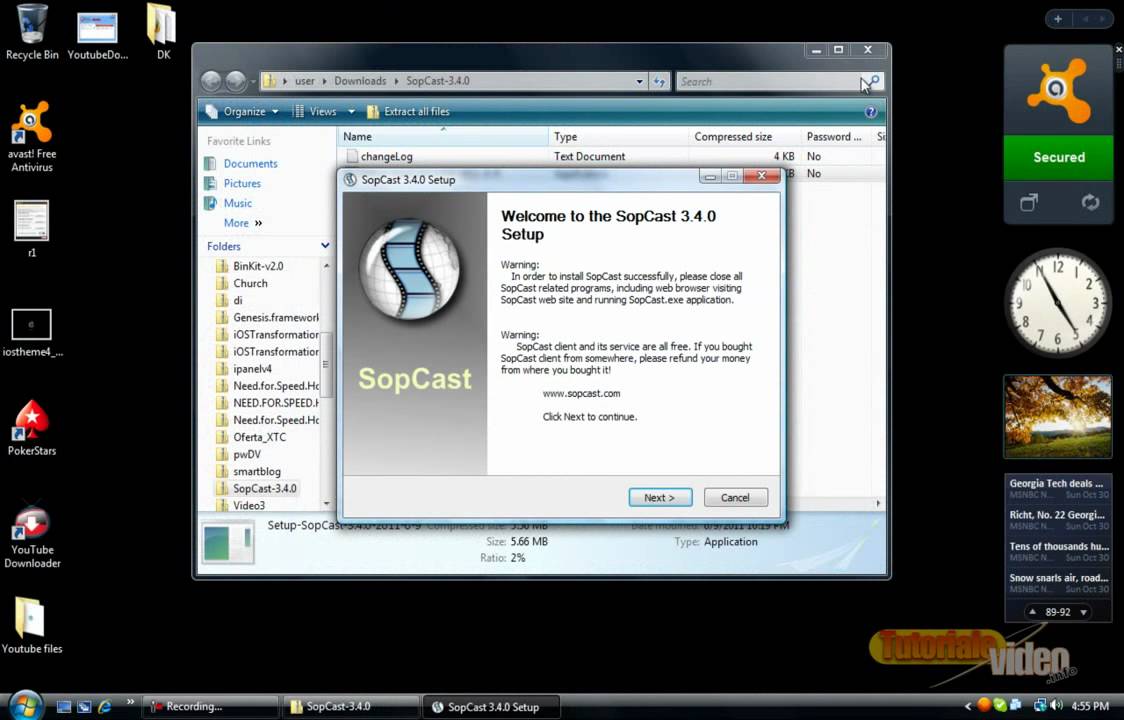Click the Downloads breadcrumb segment

[360, 81]
